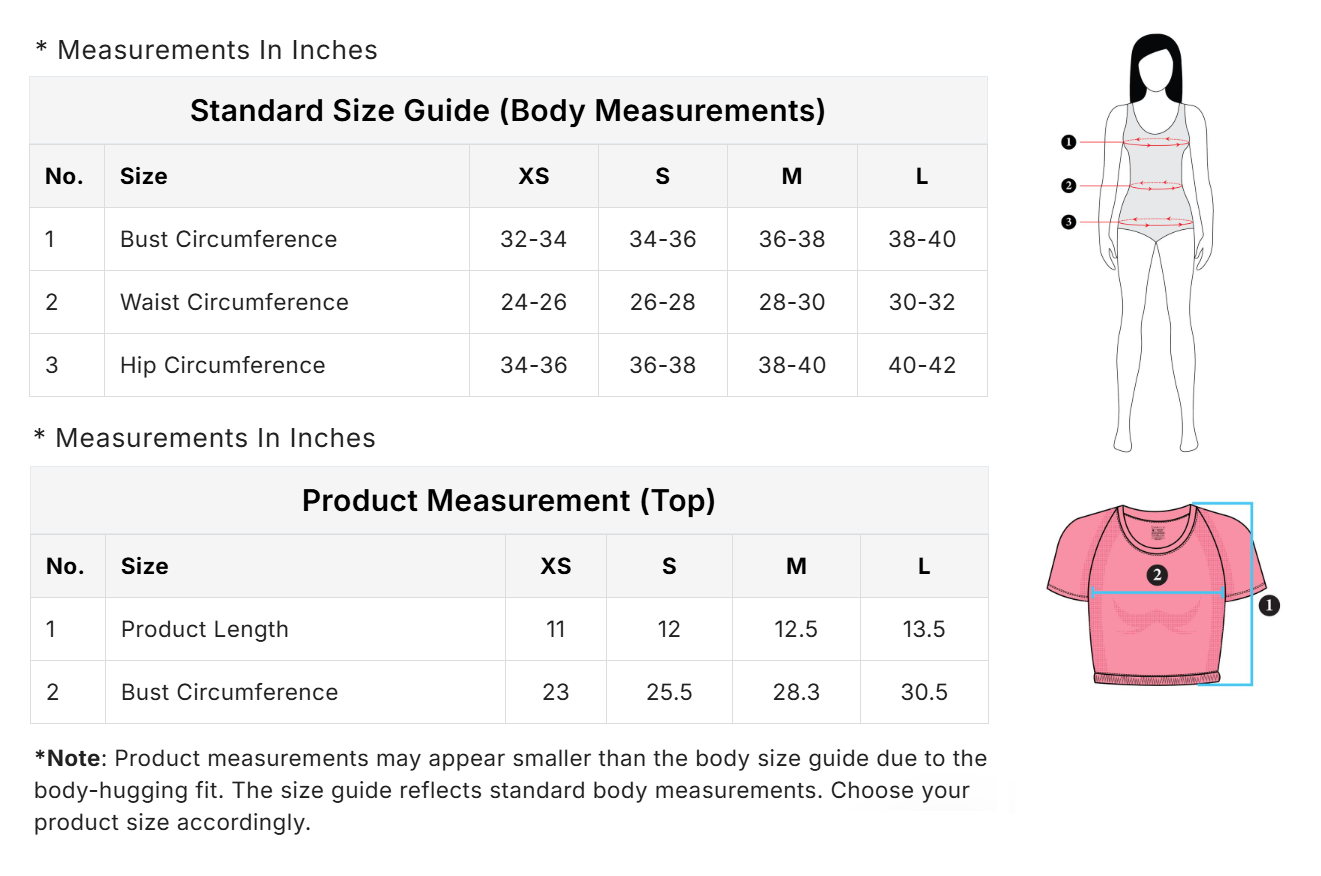Click the pink top's neck label tag

[x=1158, y=532]
